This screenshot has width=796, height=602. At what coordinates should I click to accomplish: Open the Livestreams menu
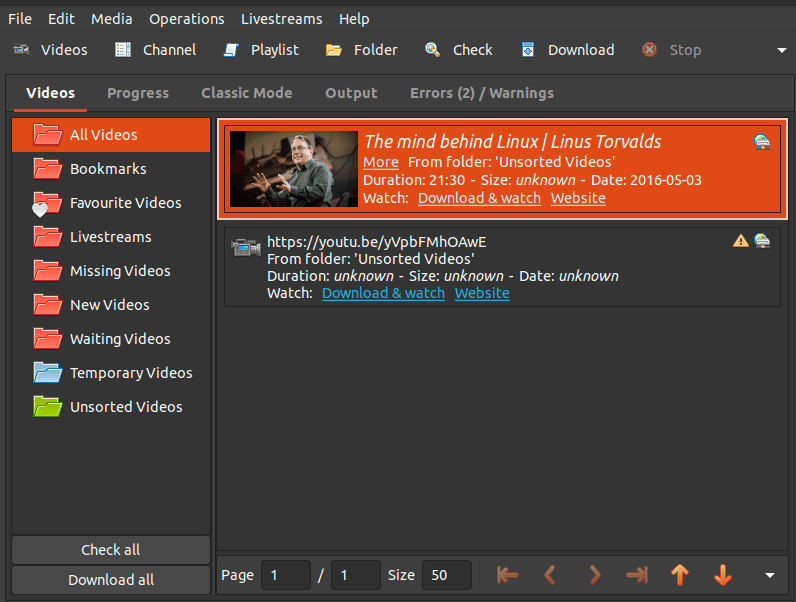tap(281, 19)
